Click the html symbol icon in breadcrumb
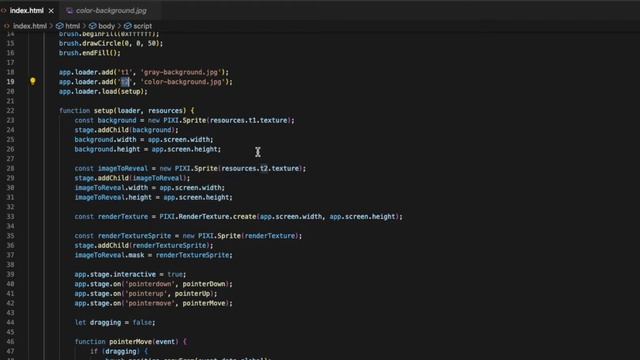Image resolution: width=640 pixels, height=360 pixels. pos(60,26)
